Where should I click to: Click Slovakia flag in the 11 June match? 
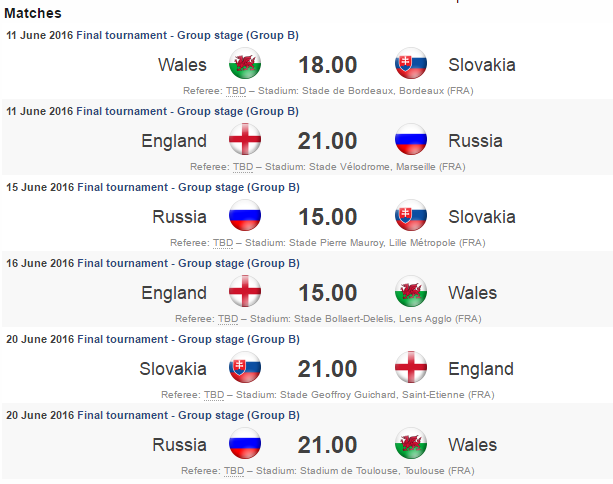pos(411,65)
